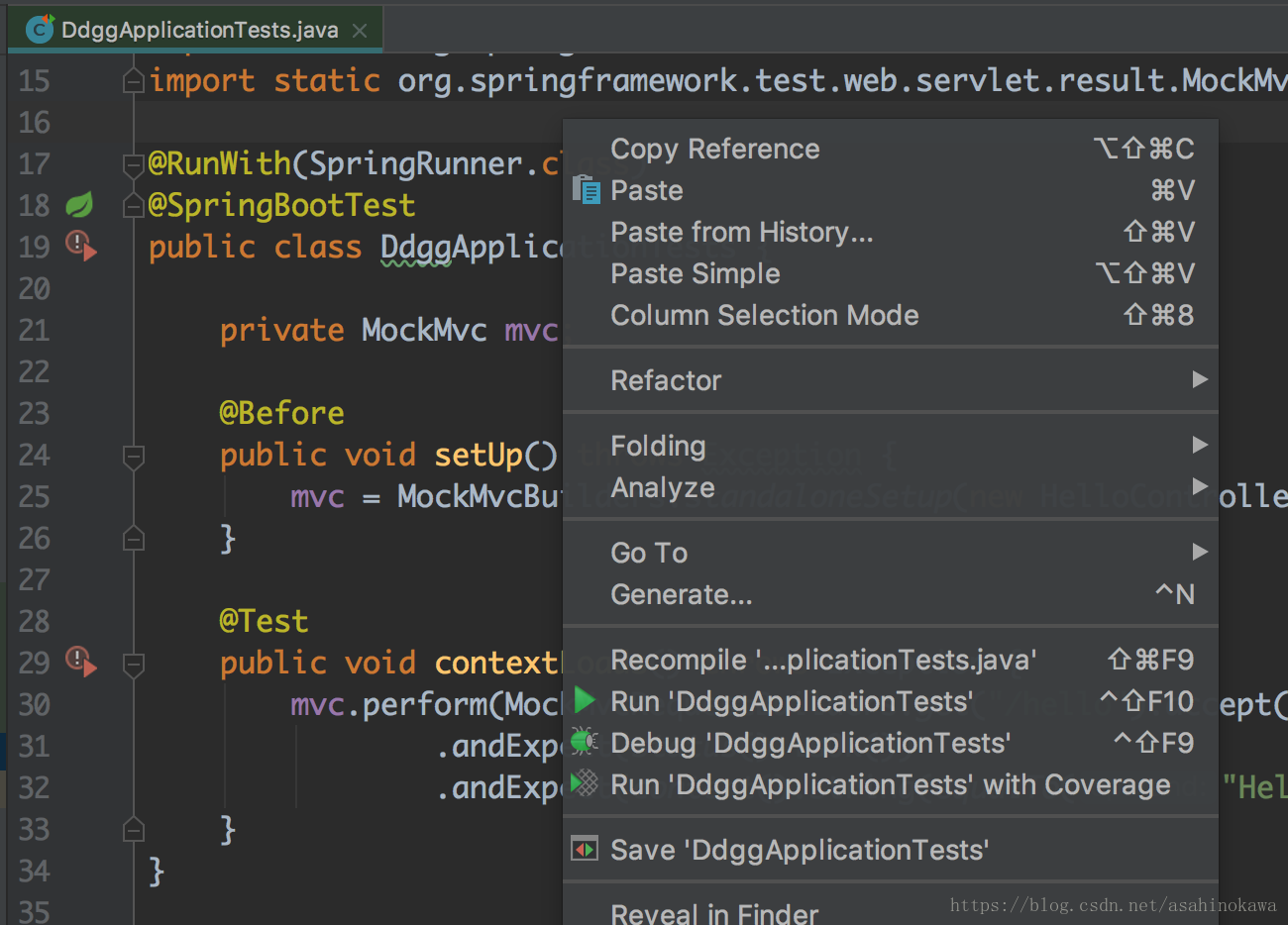Collapse the import block fold marker on line 15

click(x=134, y=81)
